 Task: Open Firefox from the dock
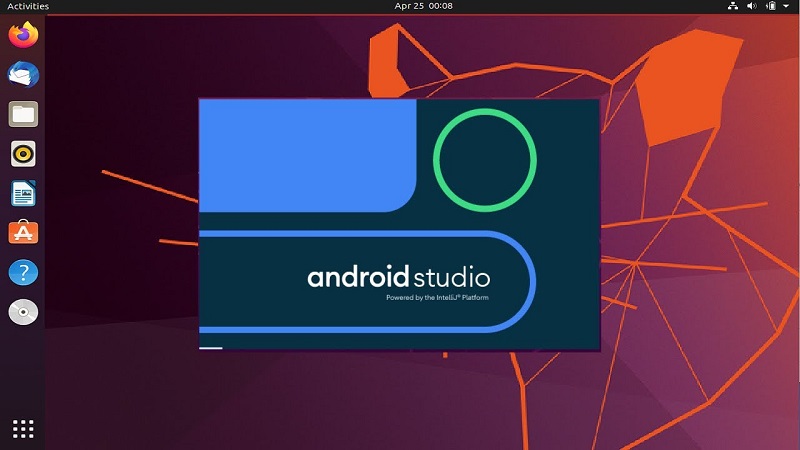[x=23, y=35]
